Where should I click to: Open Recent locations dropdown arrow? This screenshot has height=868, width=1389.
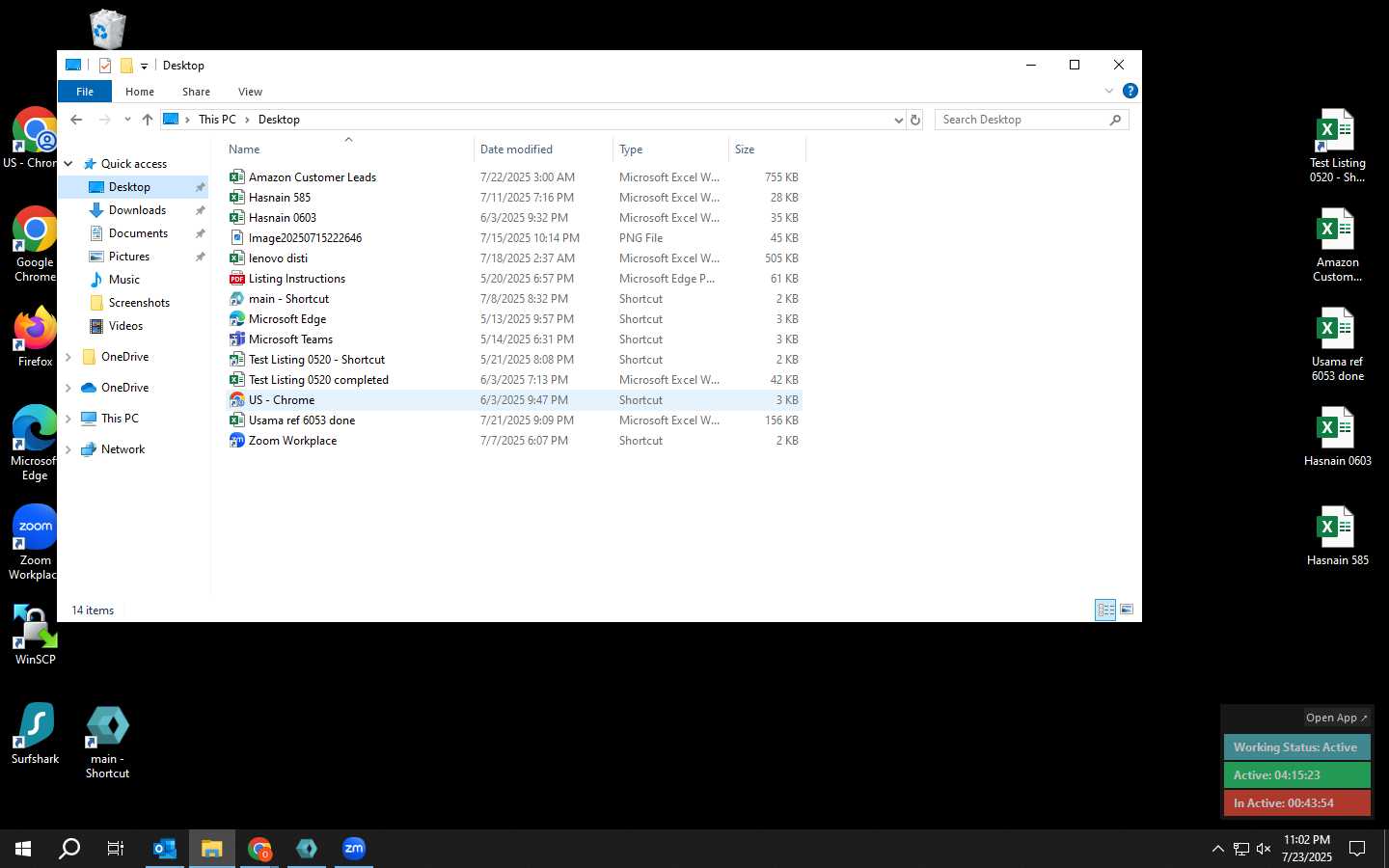tap(127, 120)
